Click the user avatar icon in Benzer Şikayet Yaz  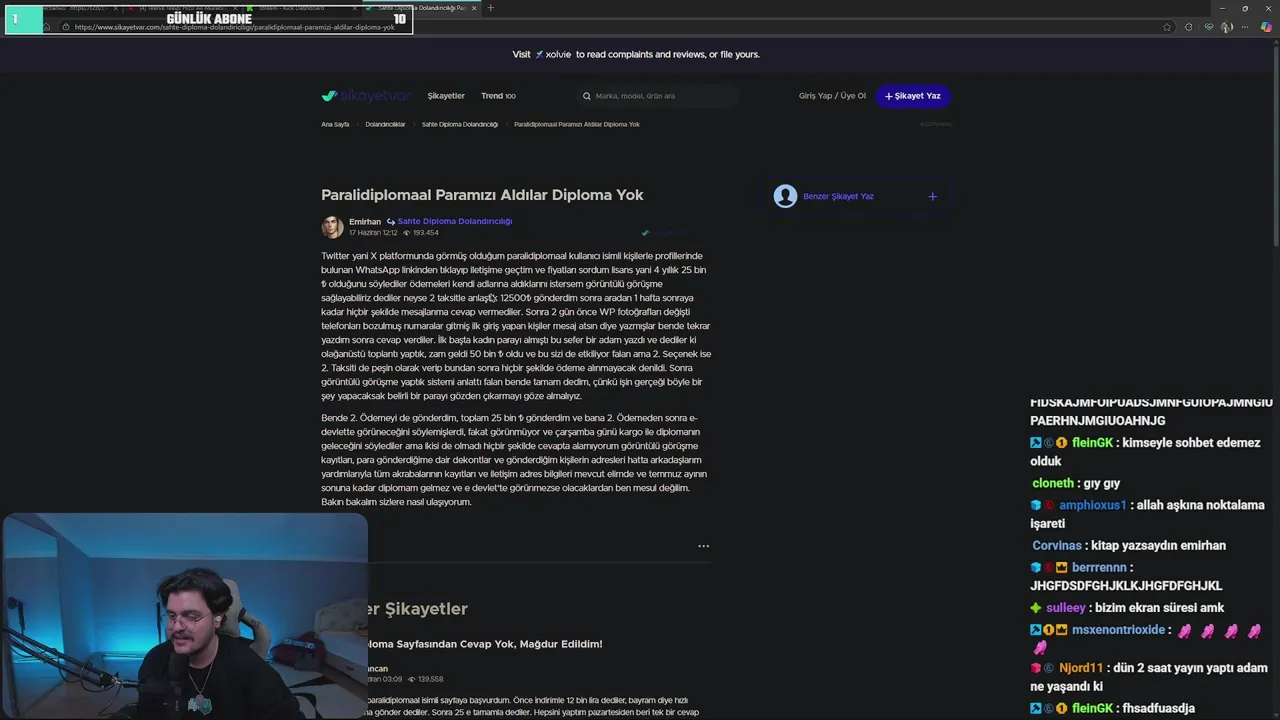[786, 196]
